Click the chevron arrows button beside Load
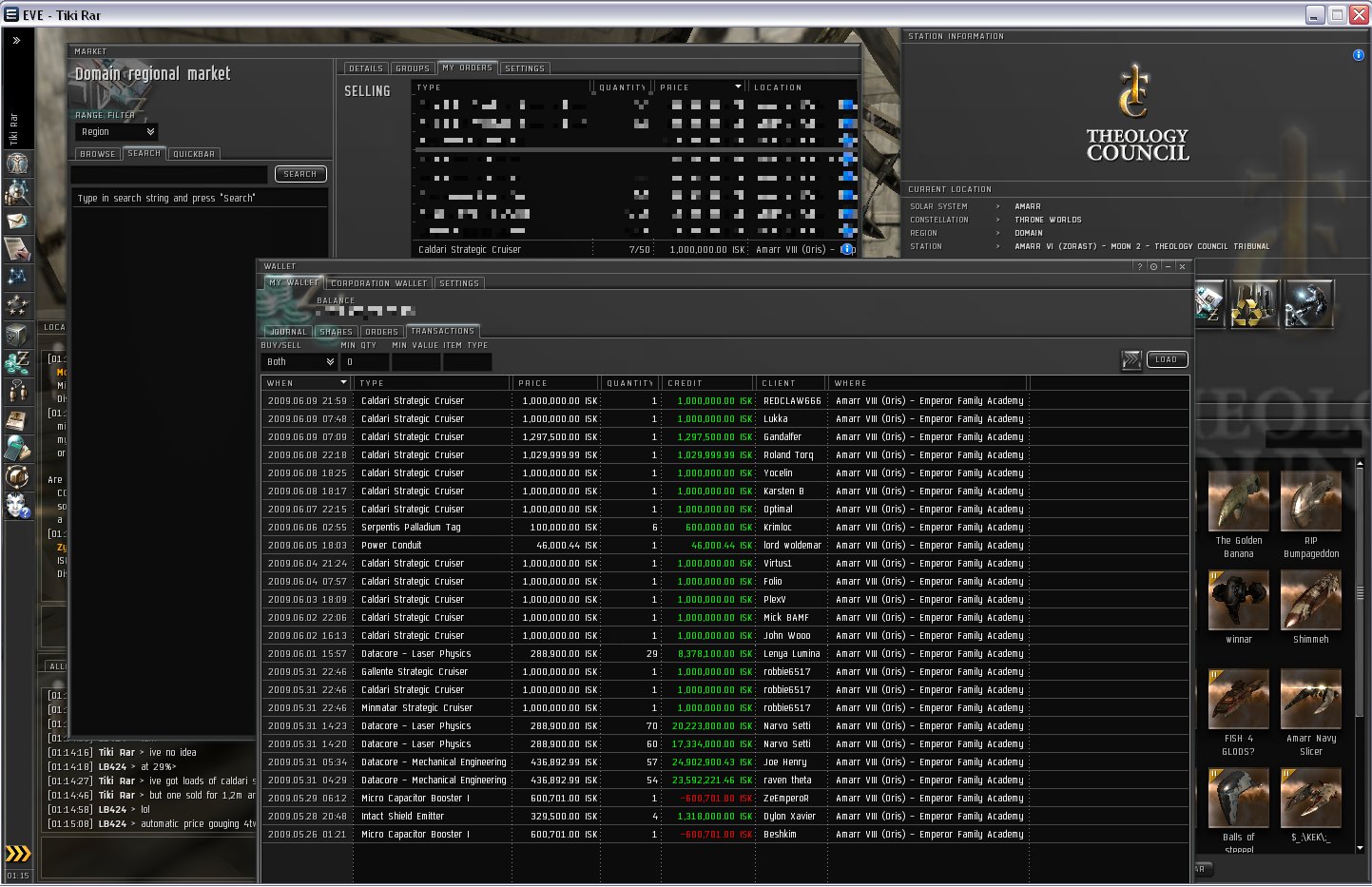Image resolution: width=1372 pixels, height=887 pixels. tap(1131, 359)
